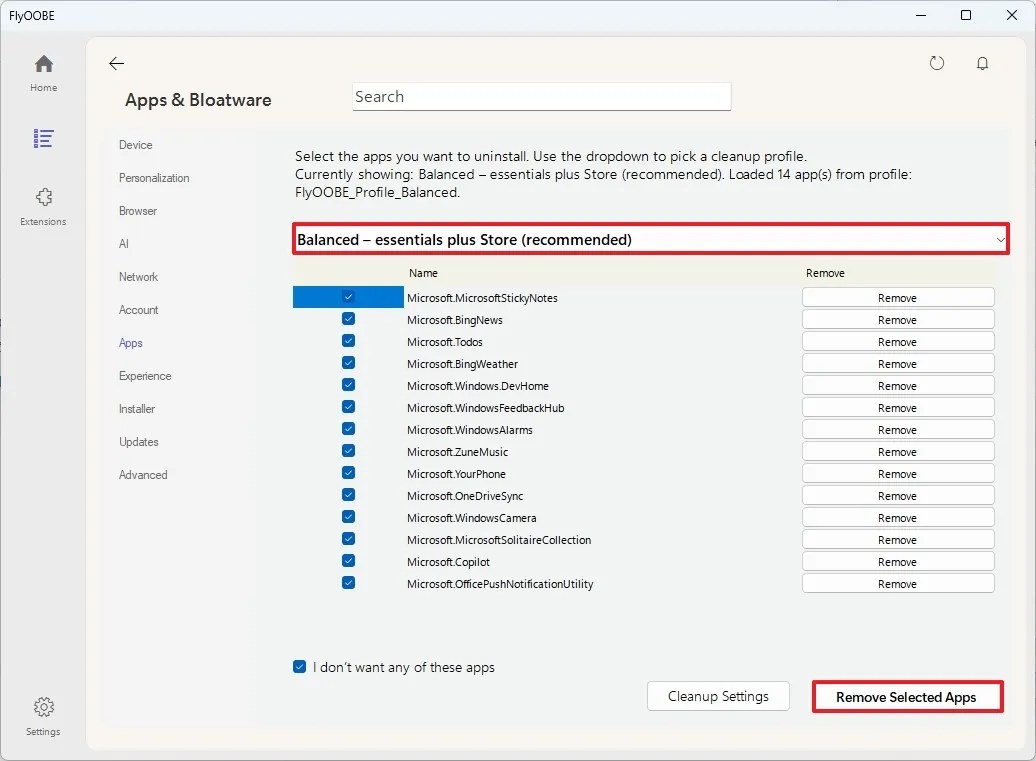Open notifications via the bell icon
The width and height of the screenshot is (1036, 761).
click(x=981, y=62)
